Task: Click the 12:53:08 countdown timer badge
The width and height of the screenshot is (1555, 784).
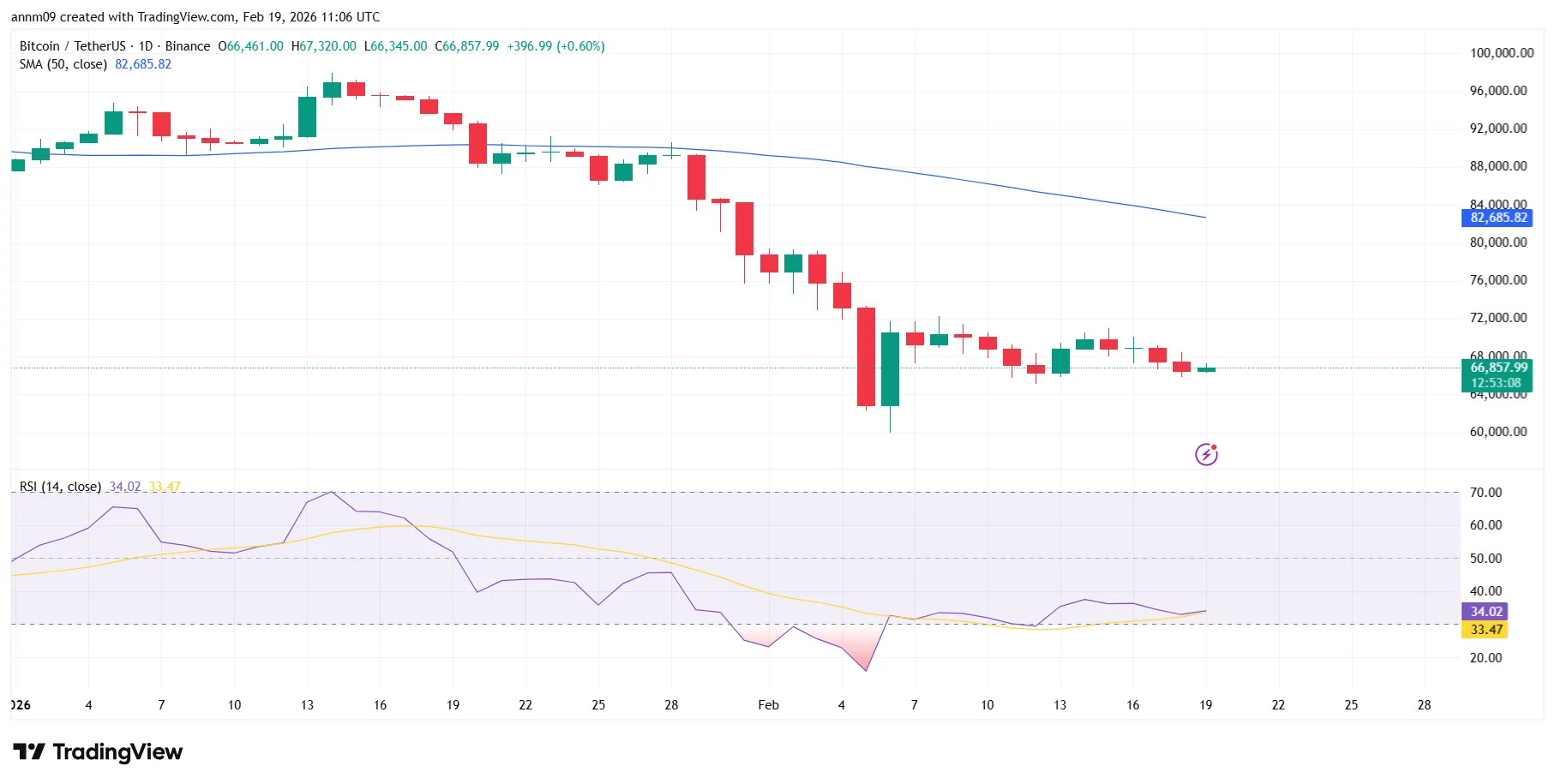Action: click(x=1497, y=383)
